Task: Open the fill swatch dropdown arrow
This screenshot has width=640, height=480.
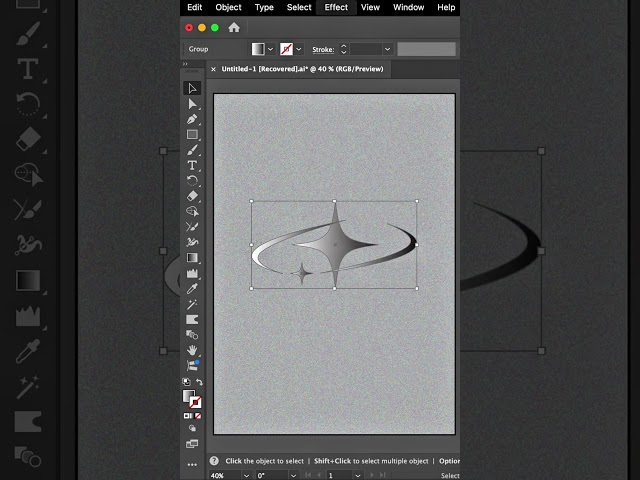Action: pos(271,49)
